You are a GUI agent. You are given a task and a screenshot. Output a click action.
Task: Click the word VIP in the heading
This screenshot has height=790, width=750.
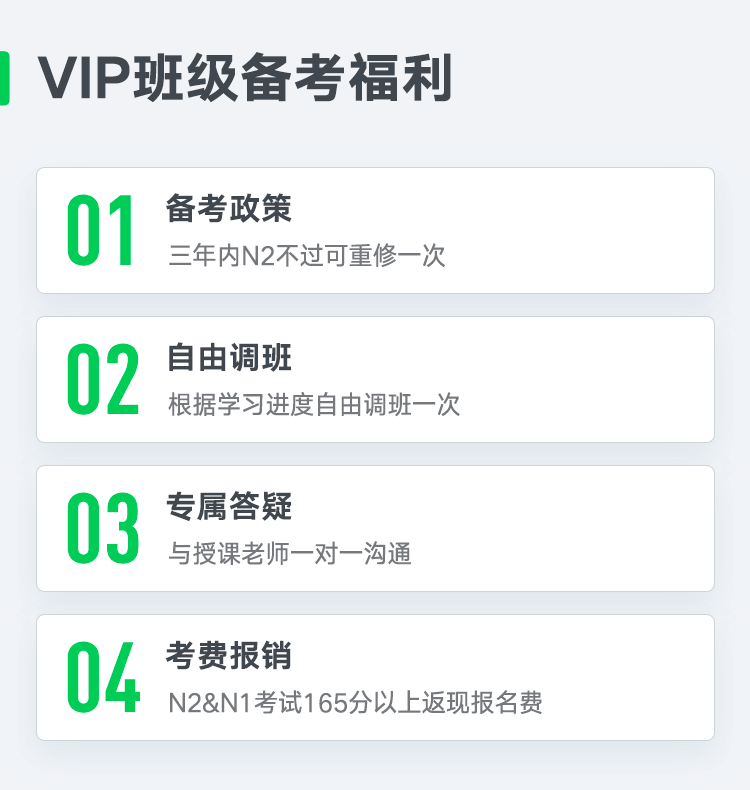pyautogui.click(x=85, y=78)
